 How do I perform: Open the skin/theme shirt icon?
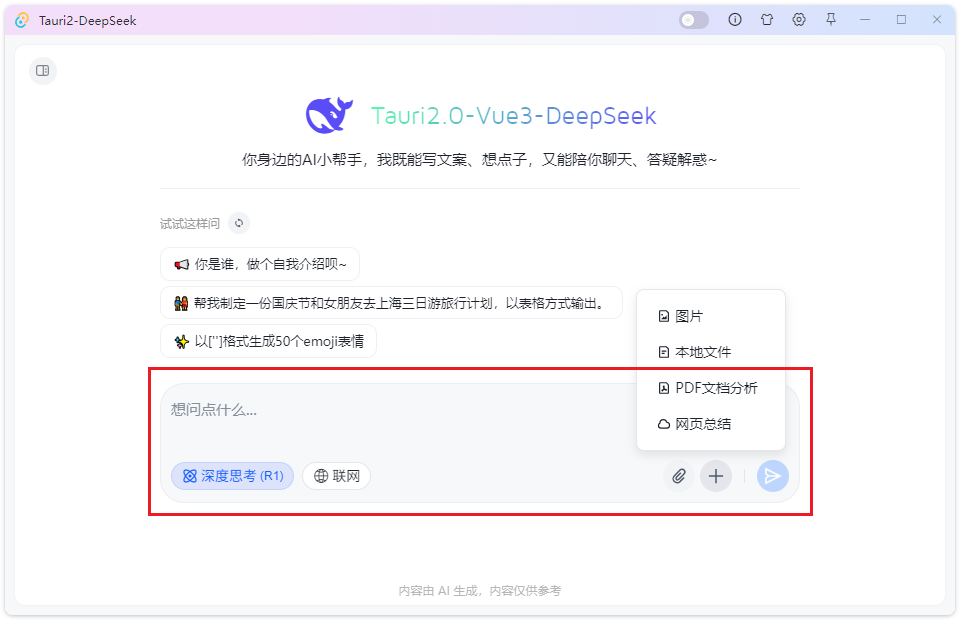[x=767, y=20]
